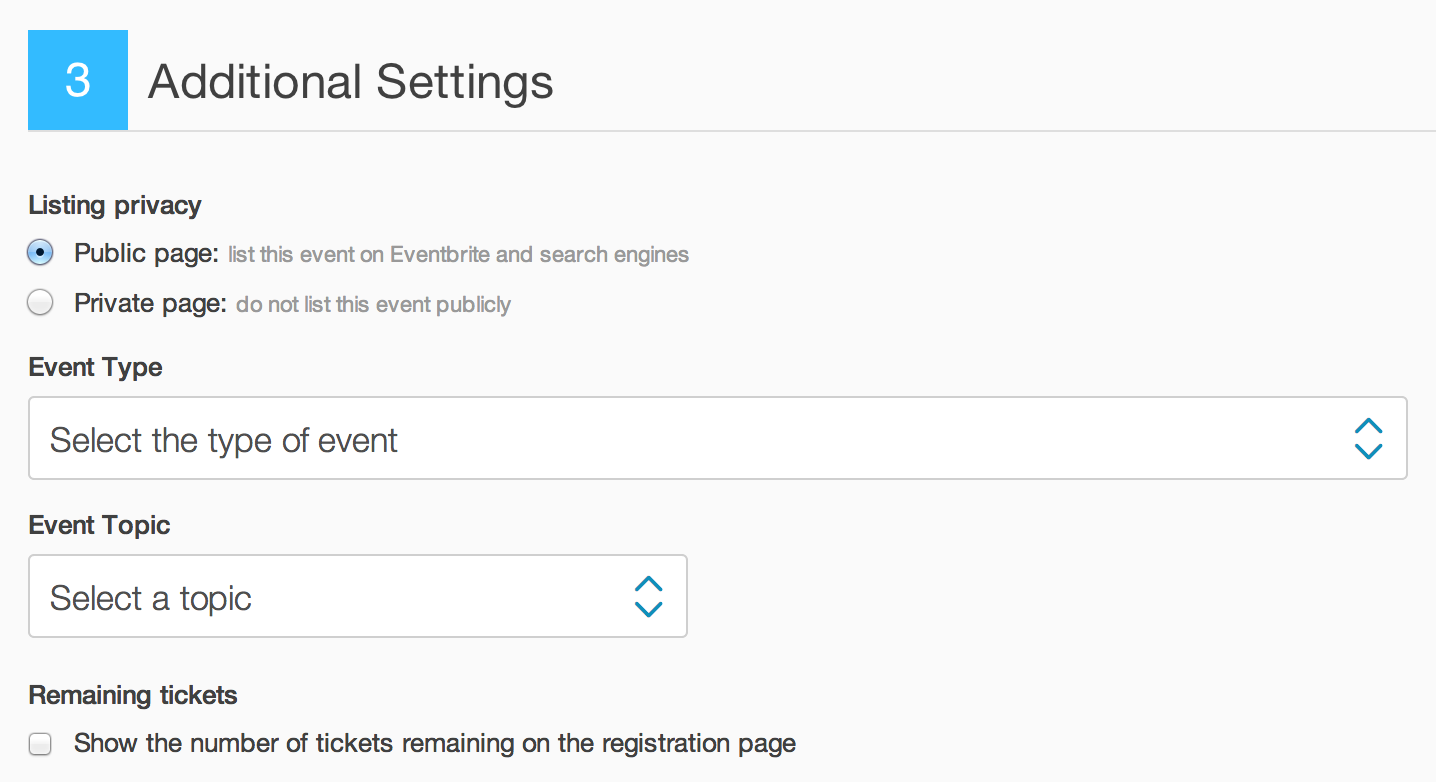Select the Private page radio button

40,303
